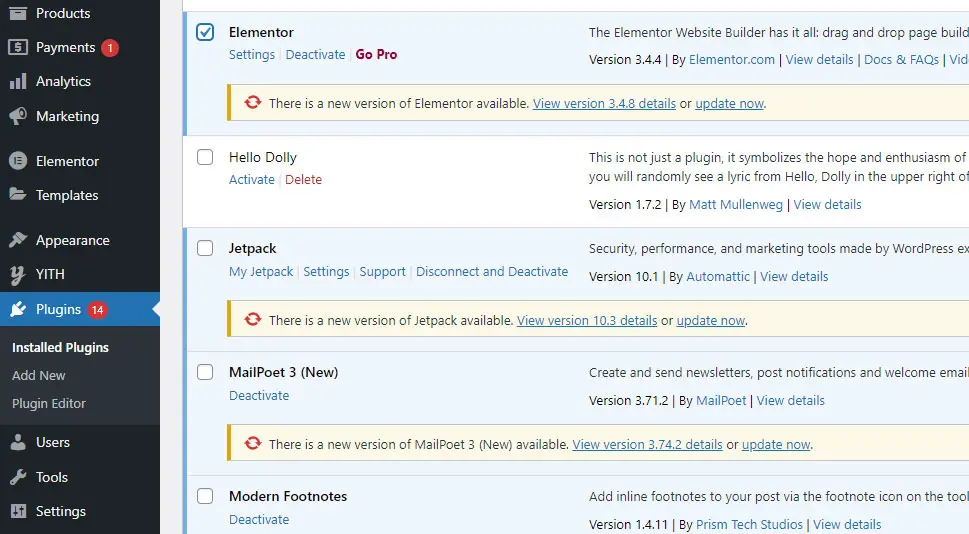View version 3.74.2 details for MailPoet

(647, 444)
